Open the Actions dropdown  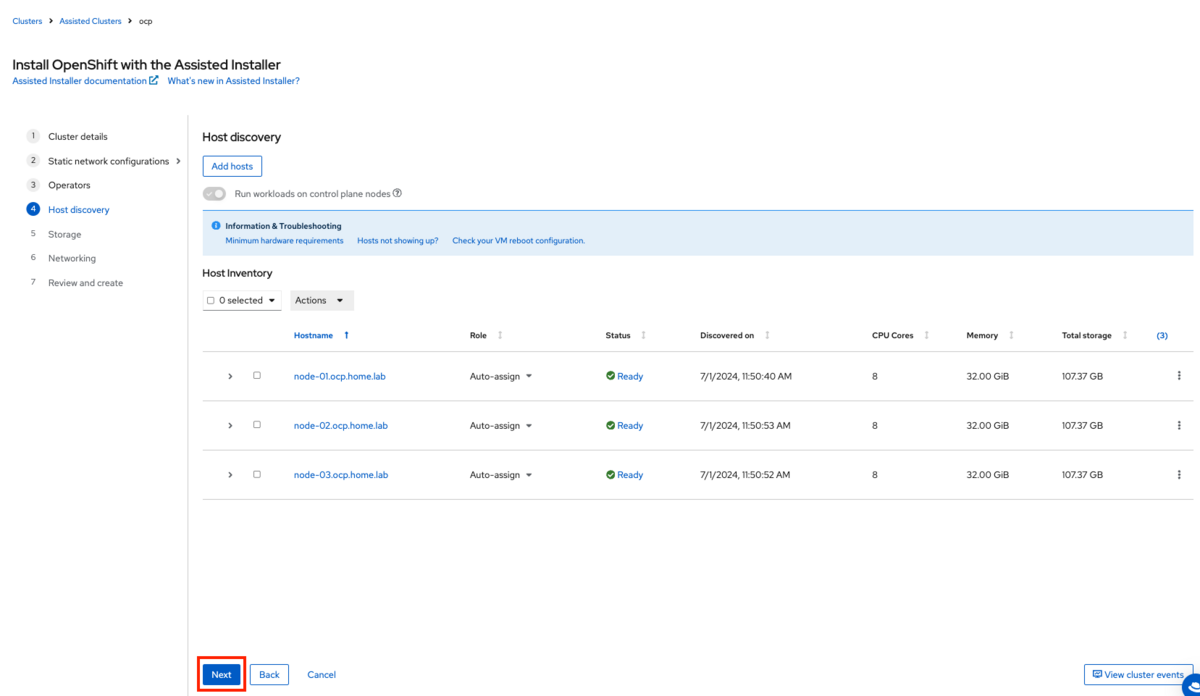pos(322,300)
